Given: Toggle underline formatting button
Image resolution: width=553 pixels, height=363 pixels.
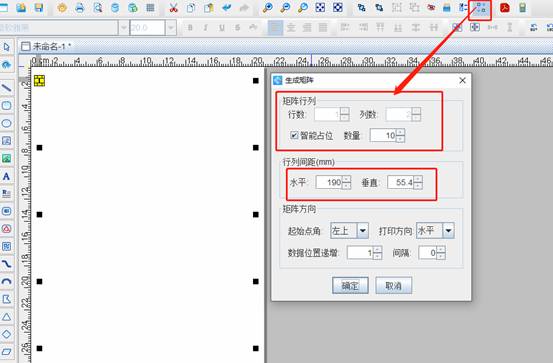Looking at the screenshot, I should [221, 28].
